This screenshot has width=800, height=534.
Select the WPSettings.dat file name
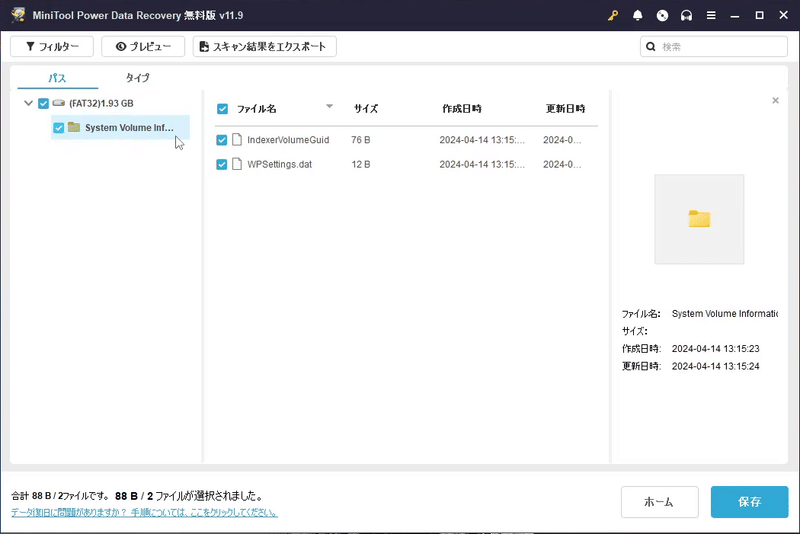pos(280,164)
